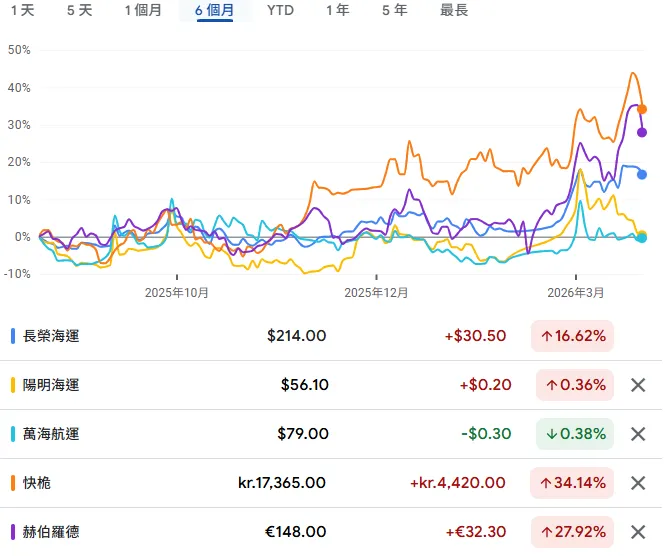Viewport: 666px width, 556px height.
Task: Show the 最長 maximum range
Action: (454, 10)
